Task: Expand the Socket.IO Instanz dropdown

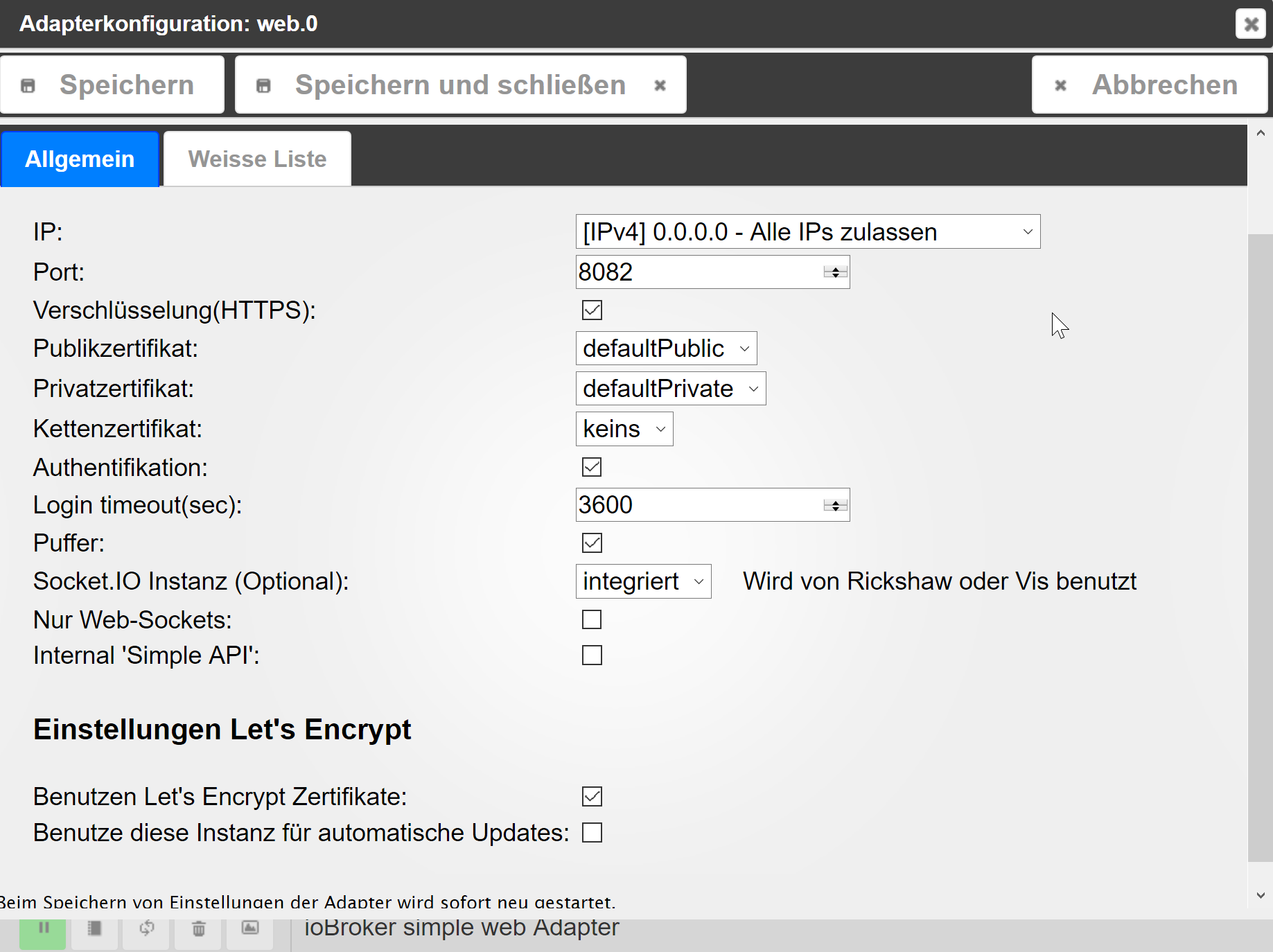Action: coord(643,581)
